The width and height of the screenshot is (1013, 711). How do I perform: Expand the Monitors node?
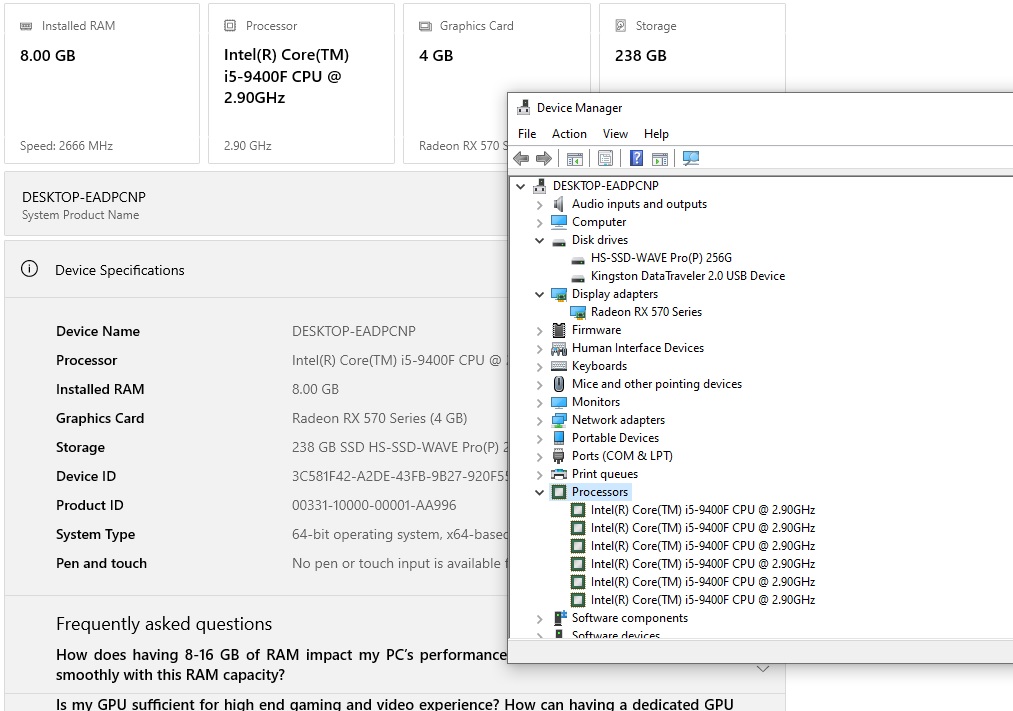click(x=539, y=403)
